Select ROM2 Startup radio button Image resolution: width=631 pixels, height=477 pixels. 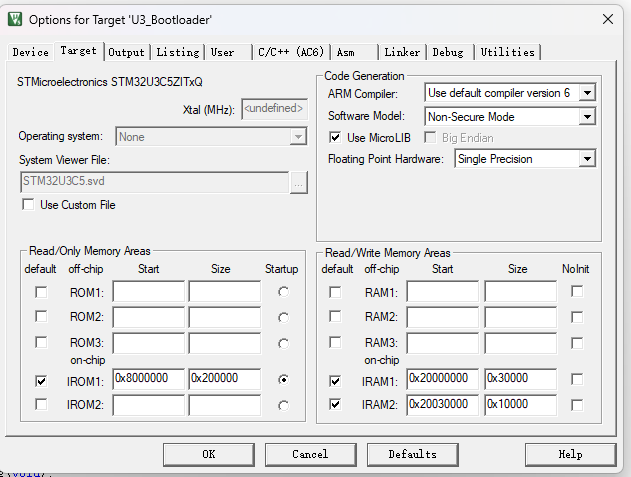(x=283, y=318)
